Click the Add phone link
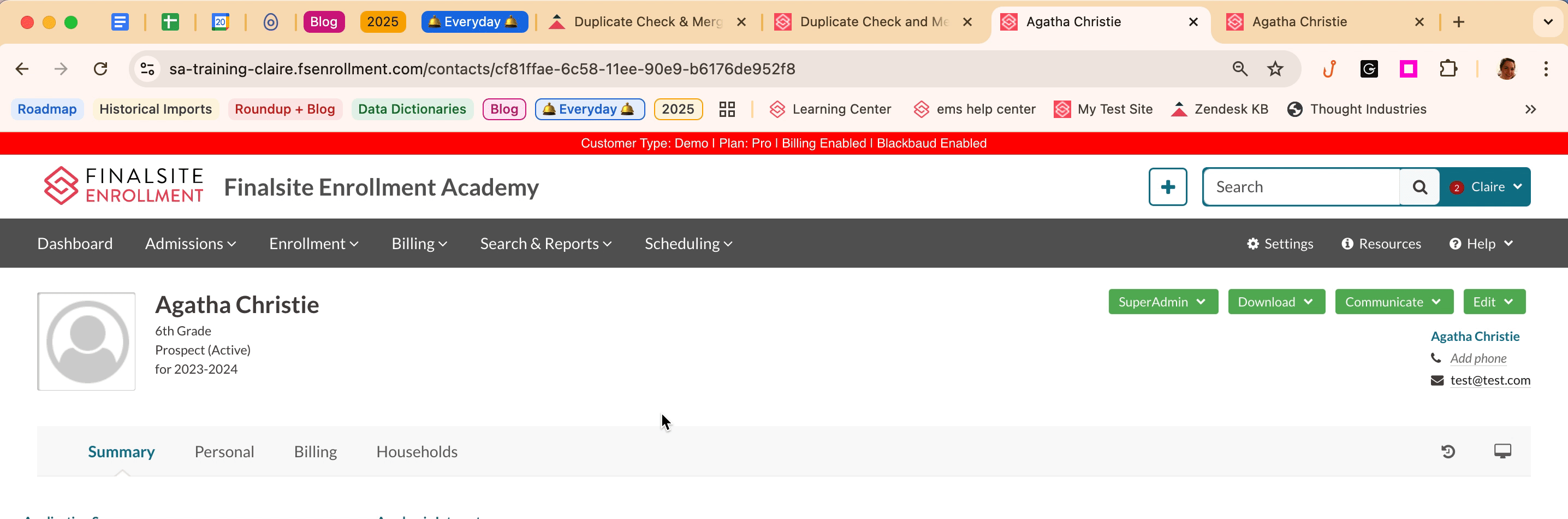This screenshot has width=1568, height=519. (x=1477, y=359)
